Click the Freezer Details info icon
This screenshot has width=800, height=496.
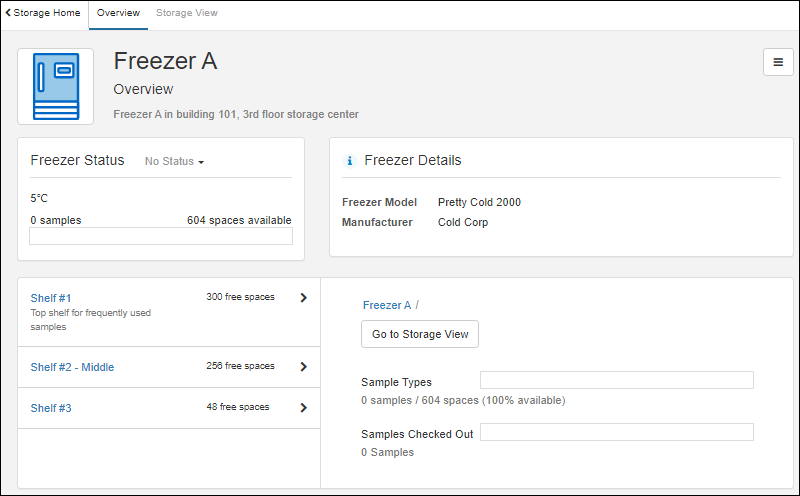(349, 161)
